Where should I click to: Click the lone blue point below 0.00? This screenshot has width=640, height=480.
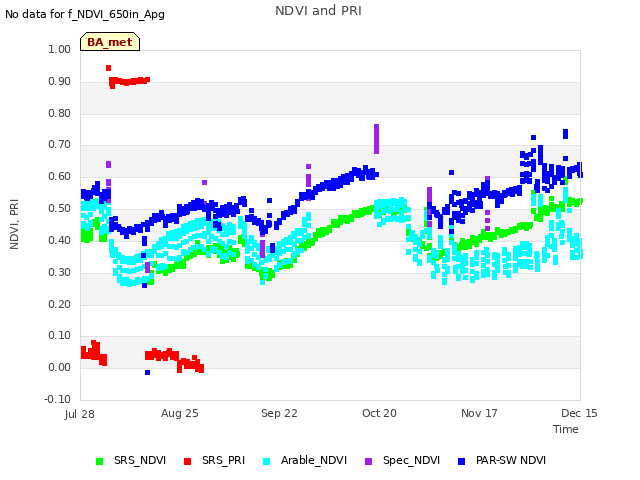pyautogui.click(x=147, y=373)
